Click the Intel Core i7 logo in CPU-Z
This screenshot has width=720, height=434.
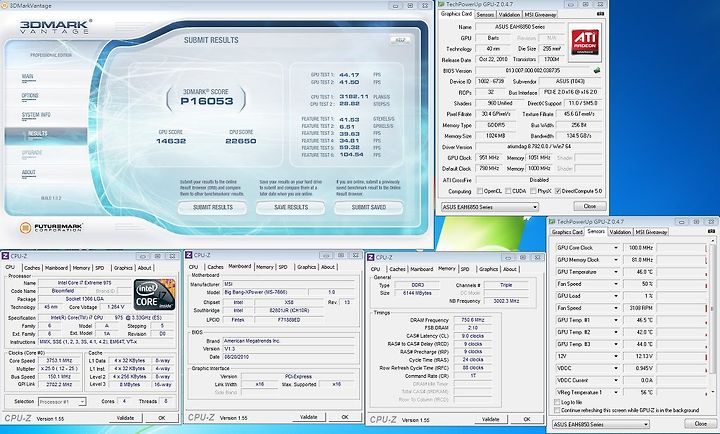[x=154, y=294]
